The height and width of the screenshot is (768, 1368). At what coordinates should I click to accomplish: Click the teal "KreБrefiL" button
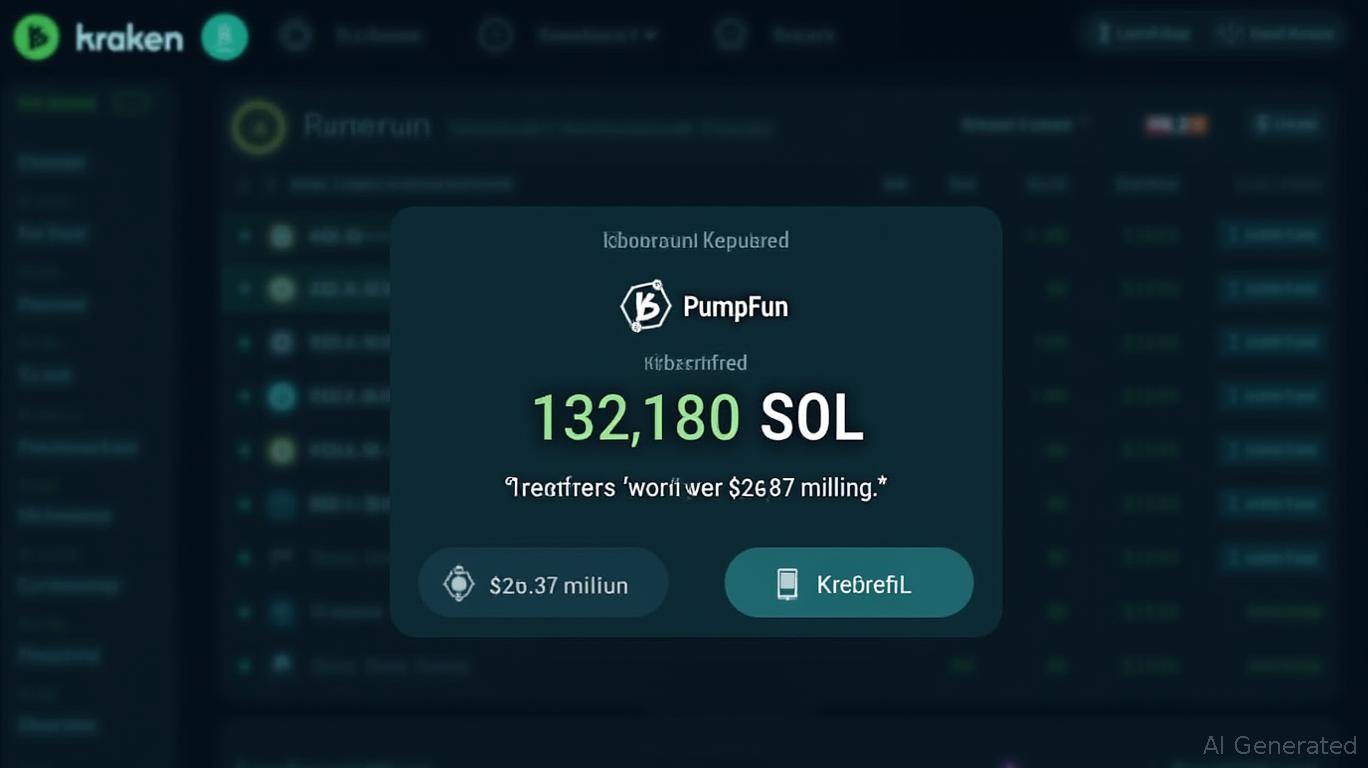click(x=848, y=583)
